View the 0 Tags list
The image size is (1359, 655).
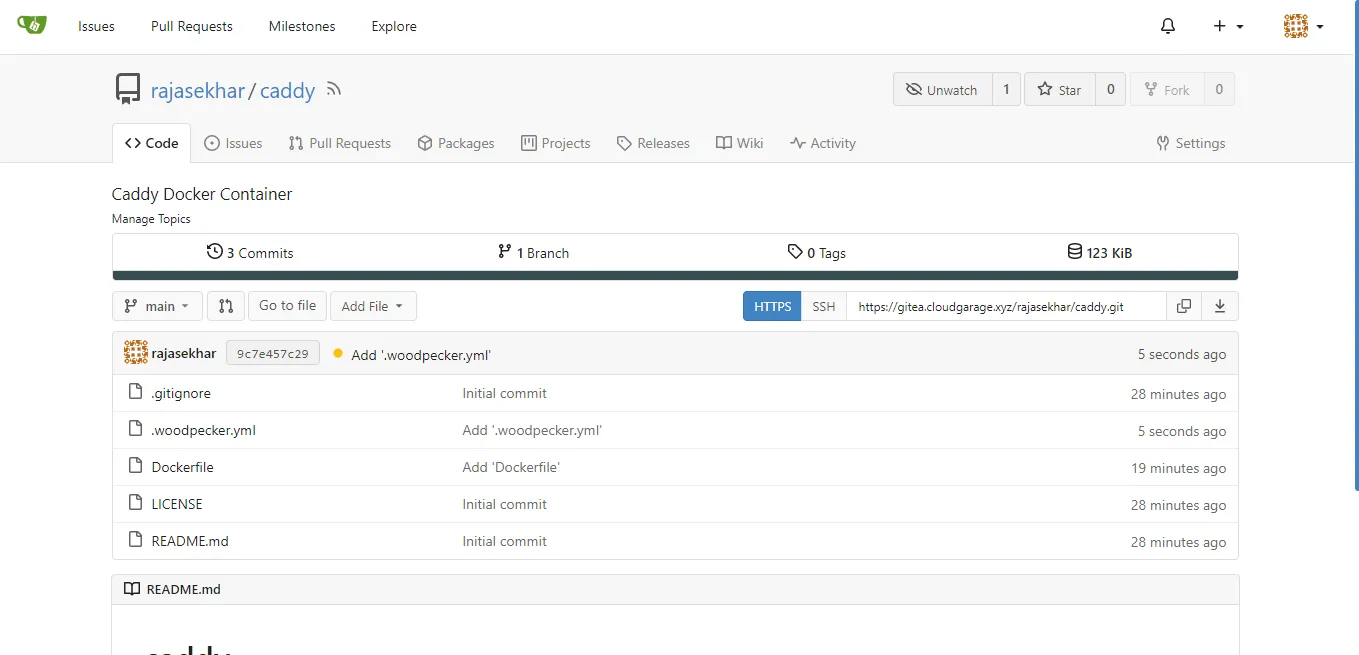coord(816,252)
